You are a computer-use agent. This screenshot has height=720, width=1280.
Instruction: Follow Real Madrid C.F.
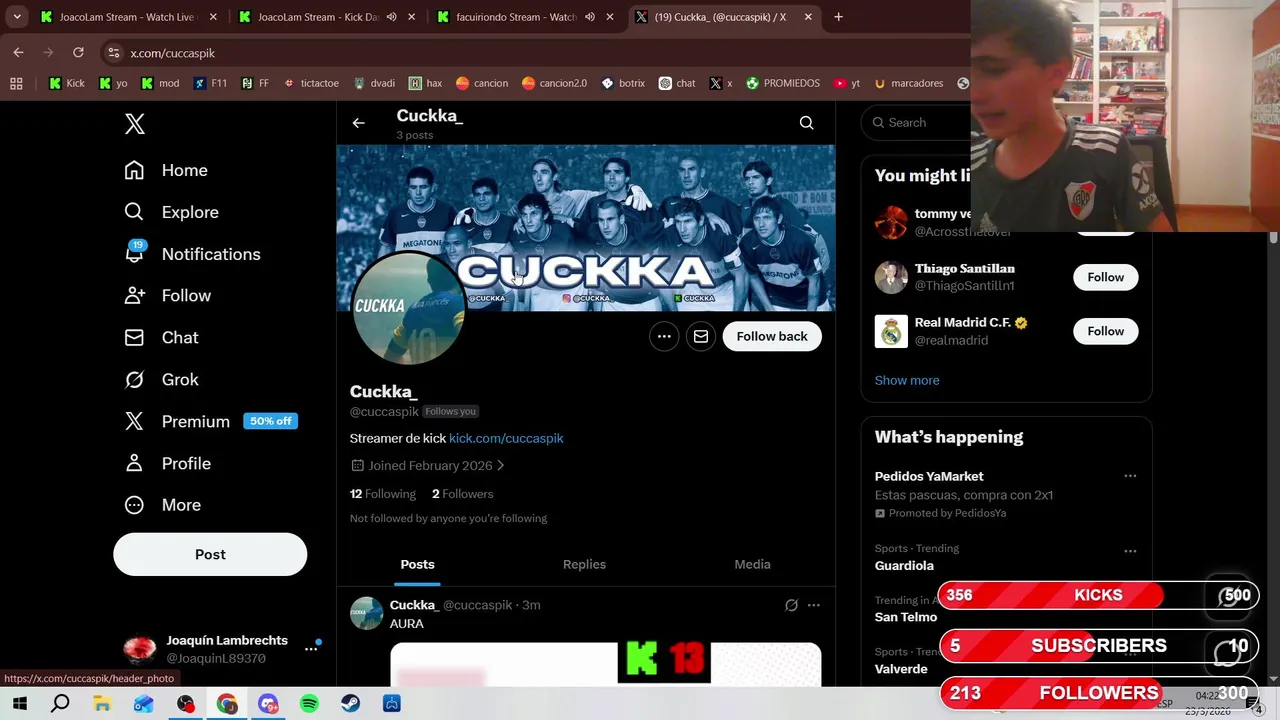[1105, 331]
